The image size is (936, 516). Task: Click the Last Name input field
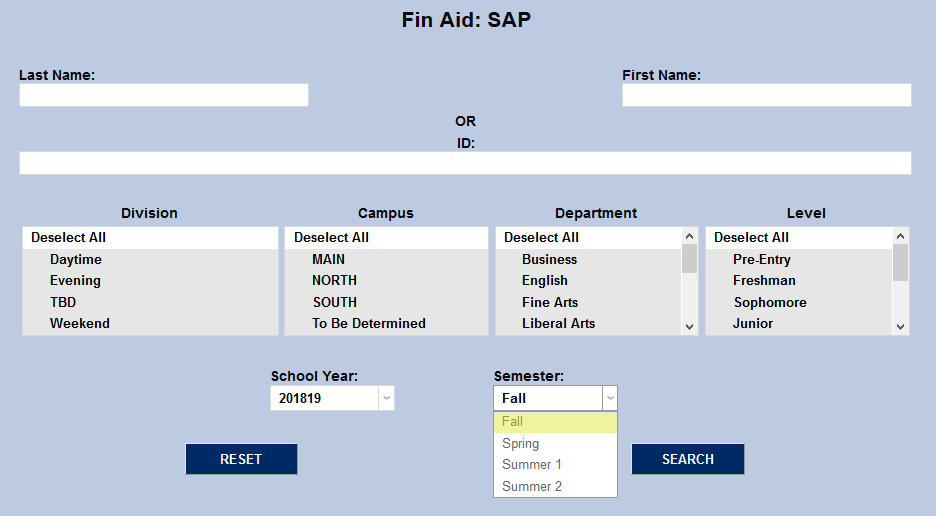tap(164, 95)
